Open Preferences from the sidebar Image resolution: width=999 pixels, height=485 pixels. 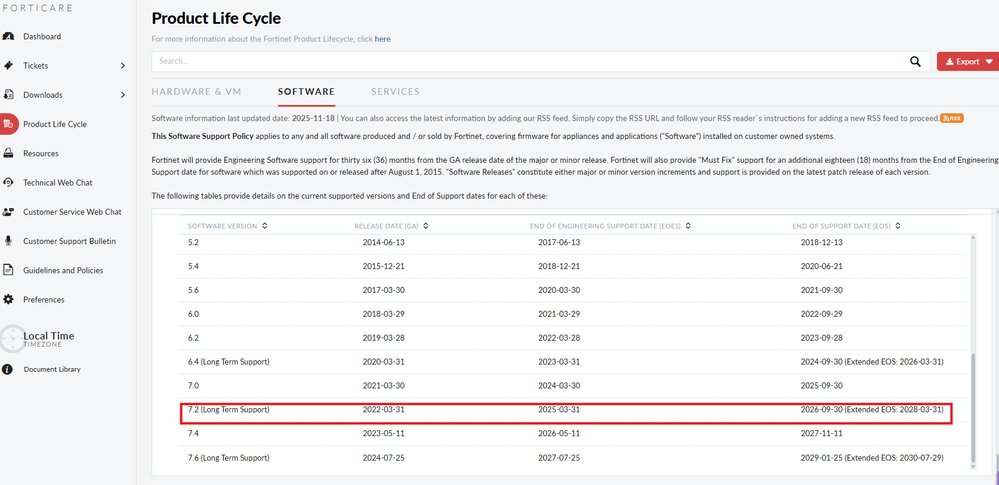tap(44, 300)
